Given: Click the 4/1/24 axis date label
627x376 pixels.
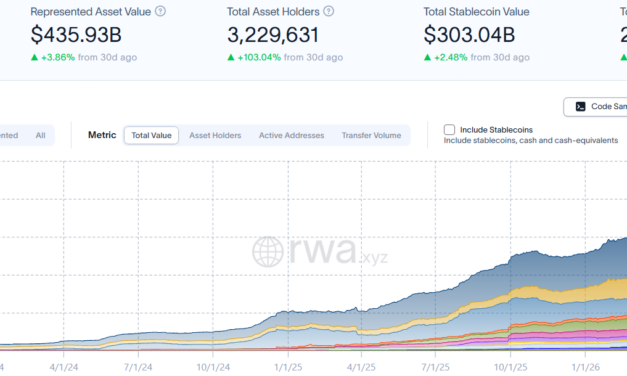Looking at the screenshot, I should click(64, 367).
